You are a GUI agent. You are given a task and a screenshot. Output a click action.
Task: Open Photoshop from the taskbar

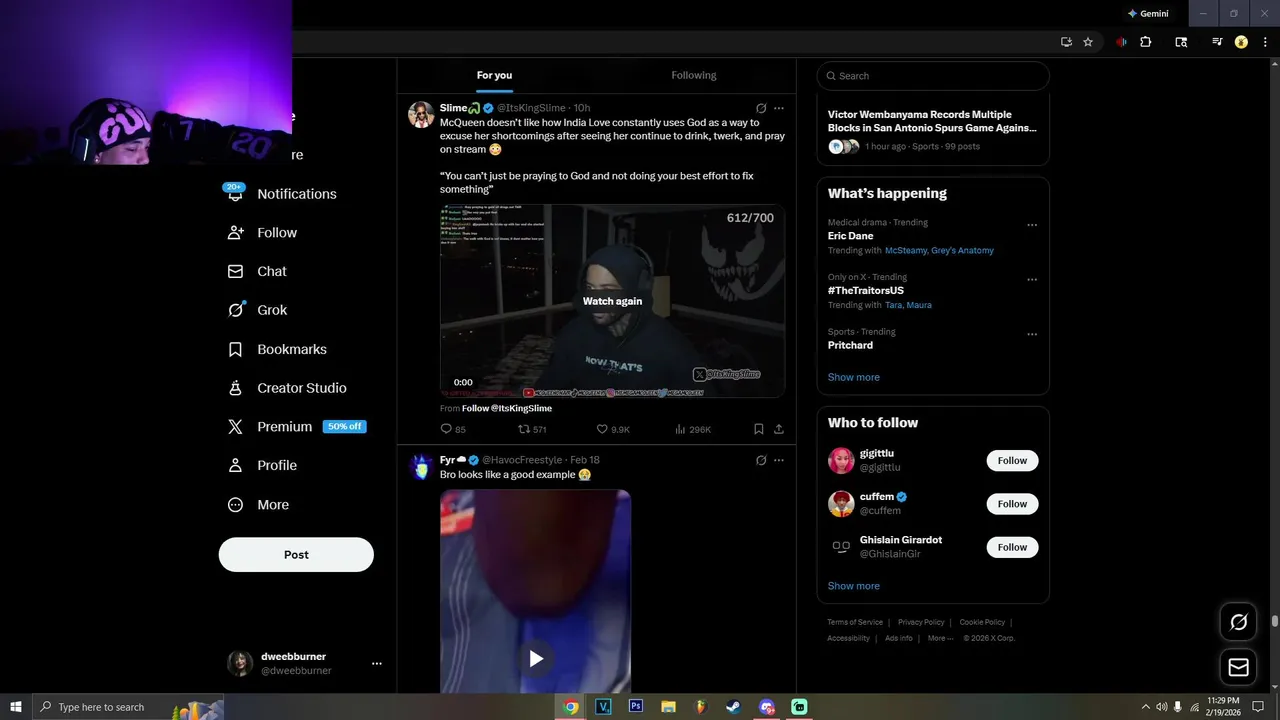(635, 706)
